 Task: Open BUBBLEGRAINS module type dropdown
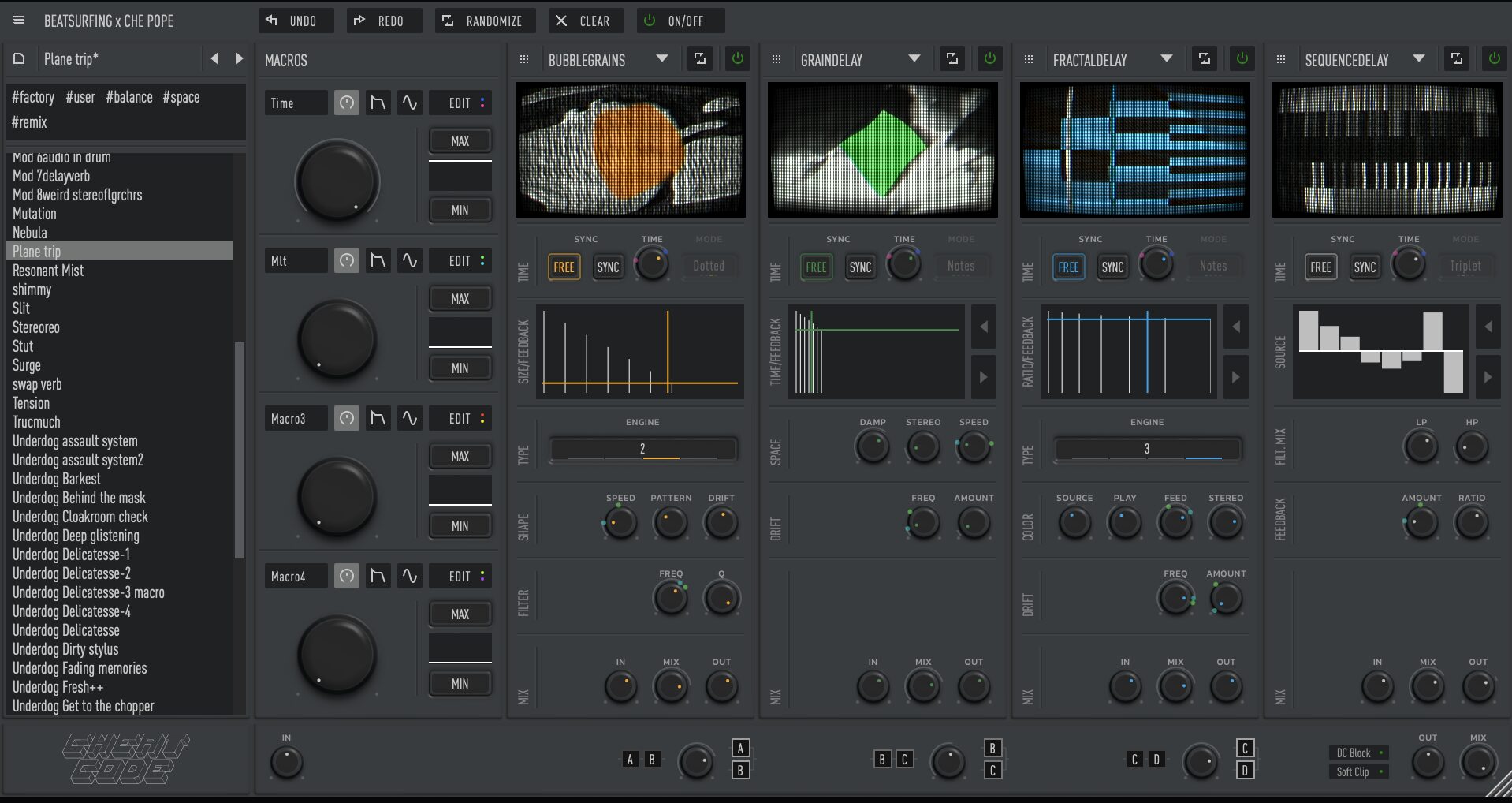662,59
